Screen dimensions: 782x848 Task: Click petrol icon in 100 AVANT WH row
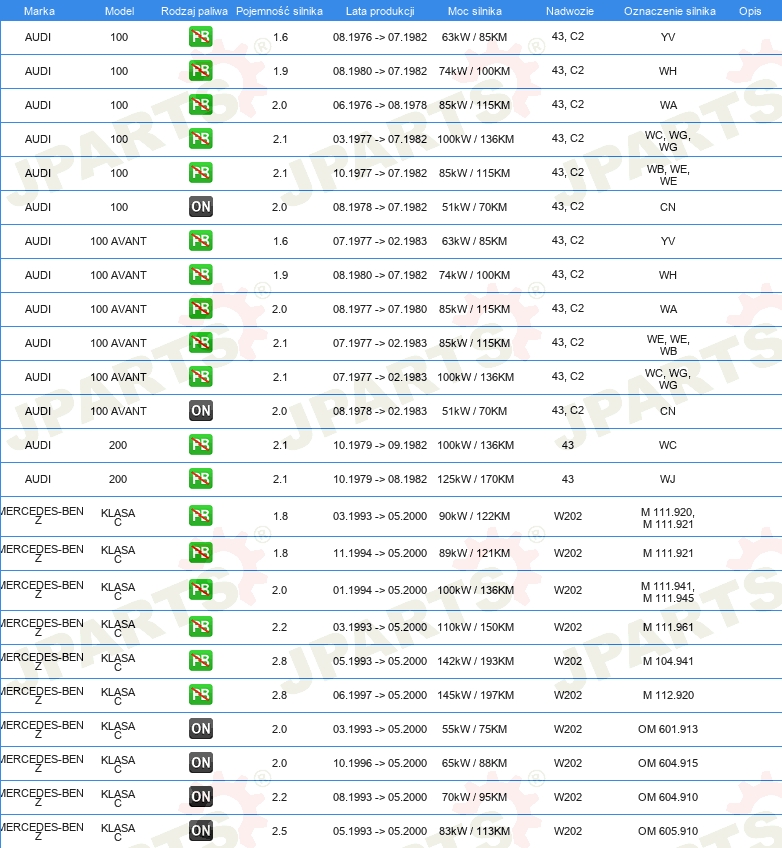coord(201,275)
